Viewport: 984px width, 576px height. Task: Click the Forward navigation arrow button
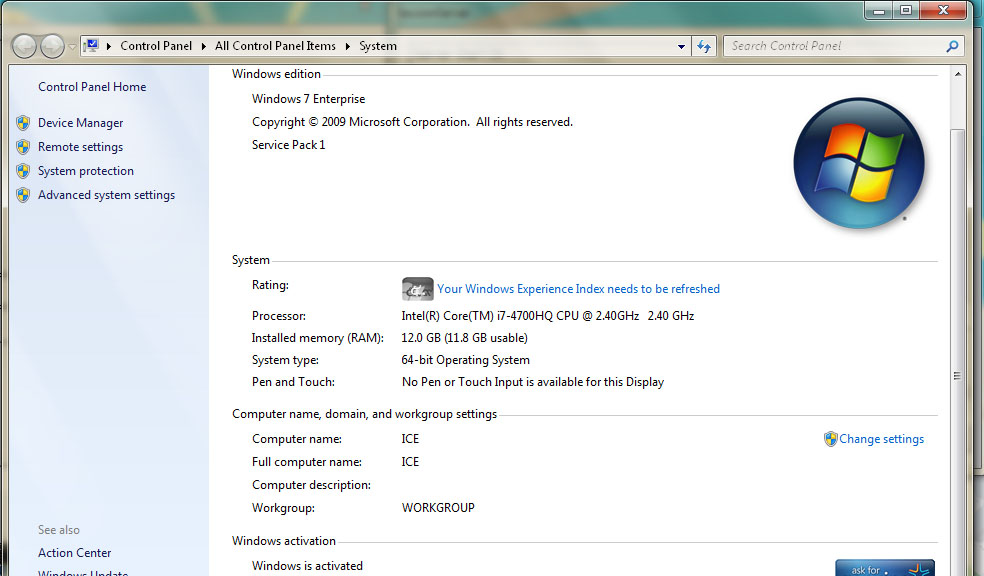pyautogui.click(x=52, y=46)
